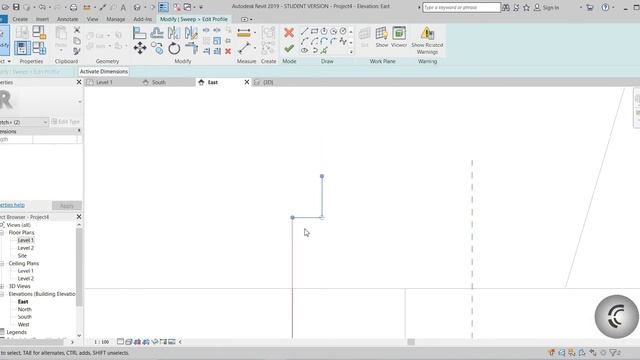Collapse the Floor Plans tree node
640x360 pixels.
[2, 233]
